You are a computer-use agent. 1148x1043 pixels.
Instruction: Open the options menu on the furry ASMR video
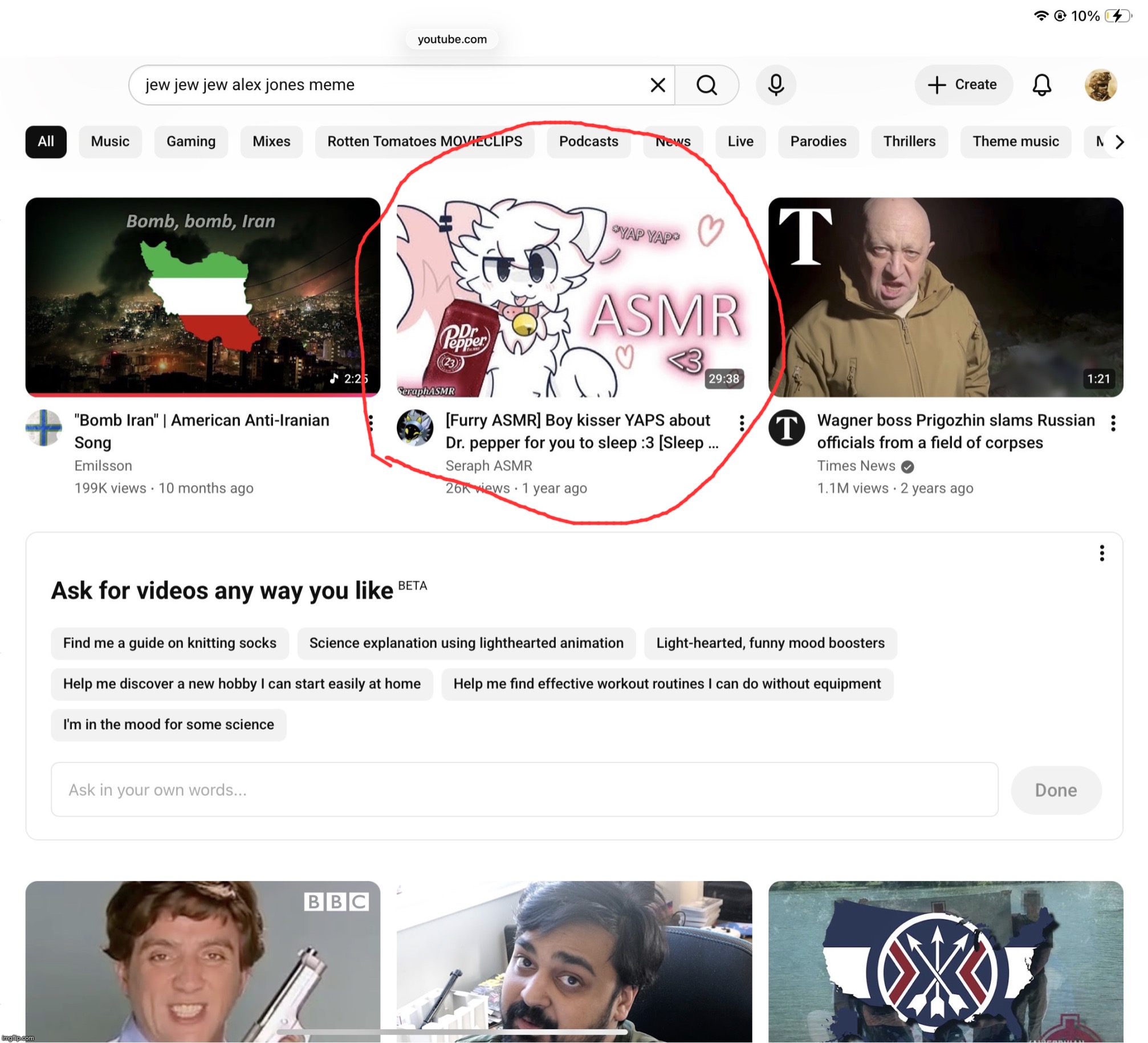coord(741,422)
